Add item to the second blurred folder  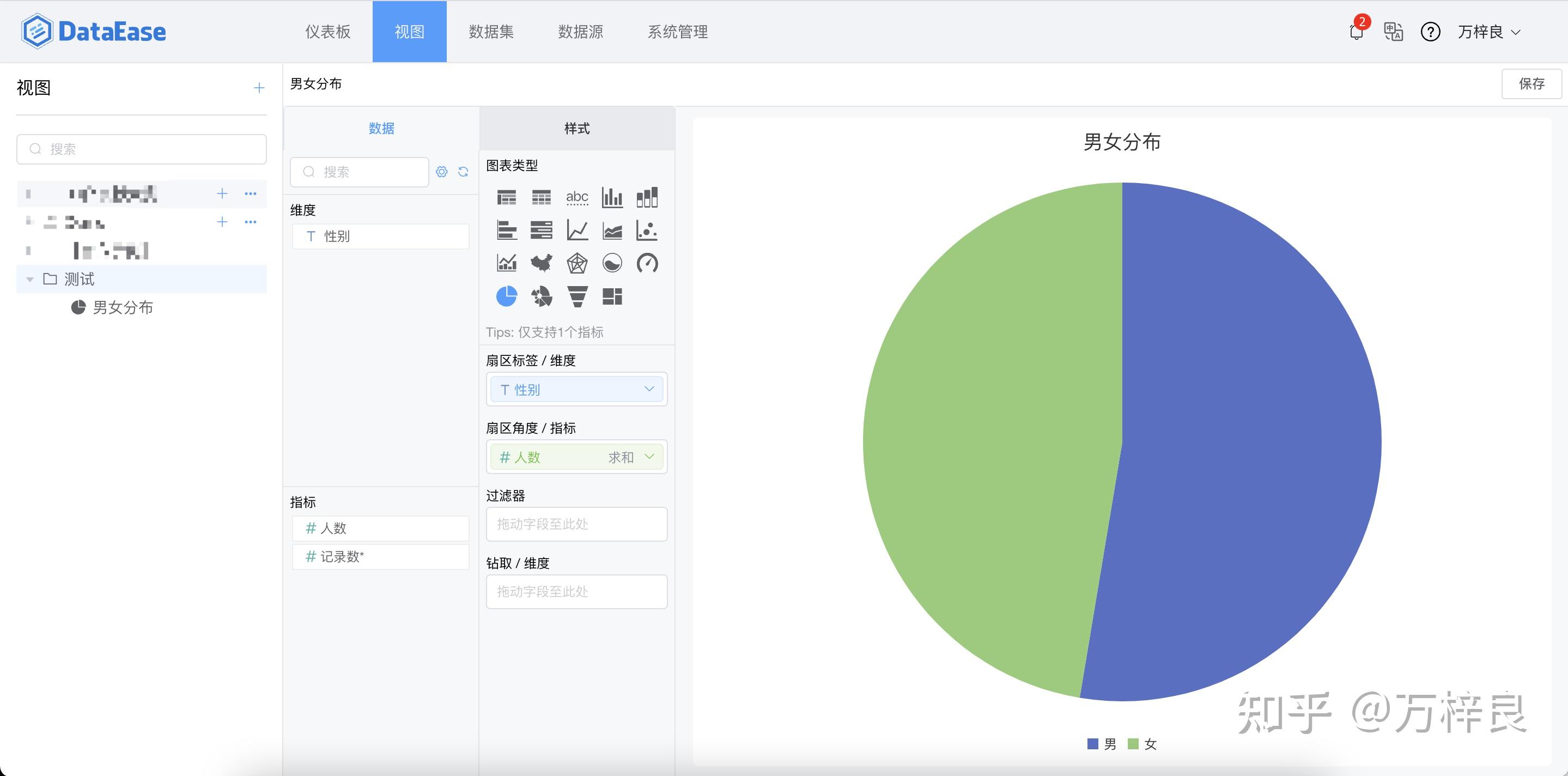tap(222, 222)
